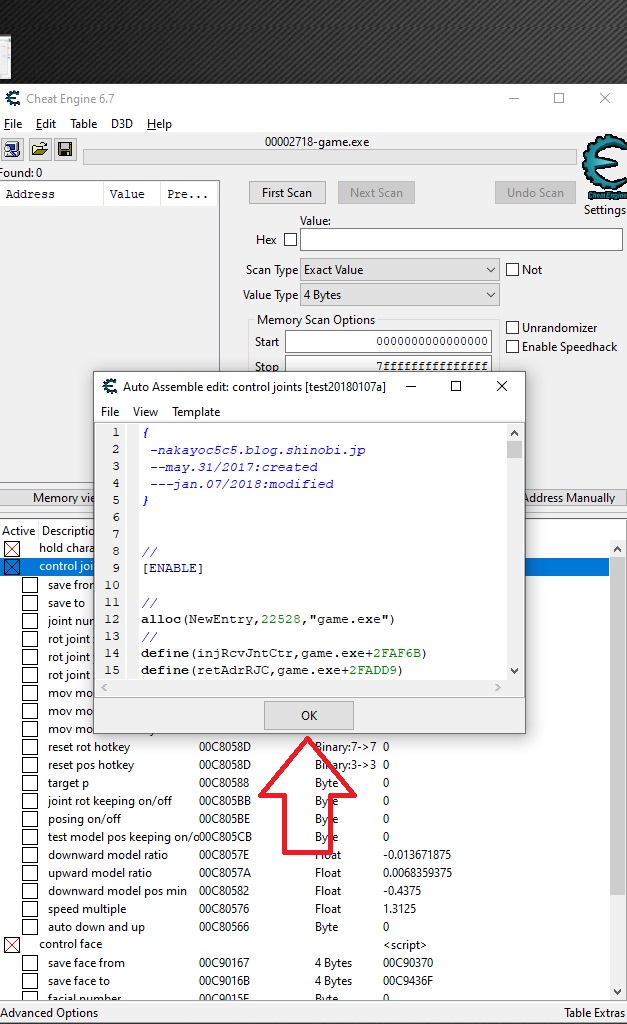This screenshot has width=627, height=1024.
Task: Open Settings under the logo
Action: (604, 210)
